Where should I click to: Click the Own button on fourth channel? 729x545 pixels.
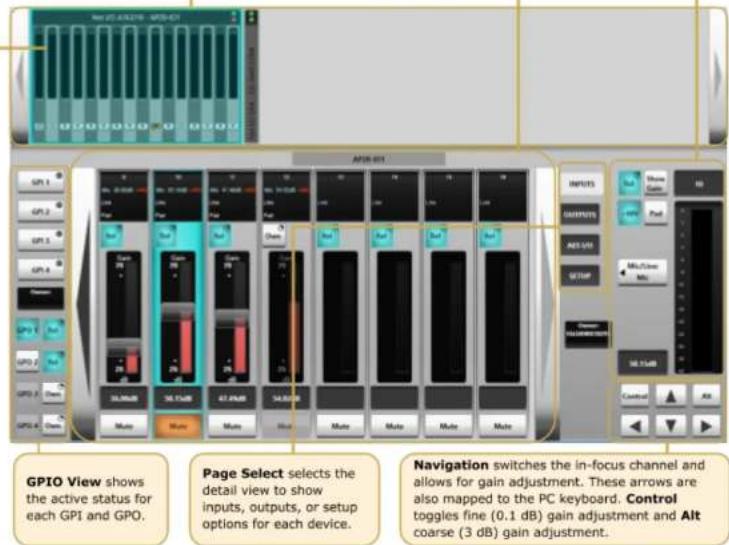point(274,235)
